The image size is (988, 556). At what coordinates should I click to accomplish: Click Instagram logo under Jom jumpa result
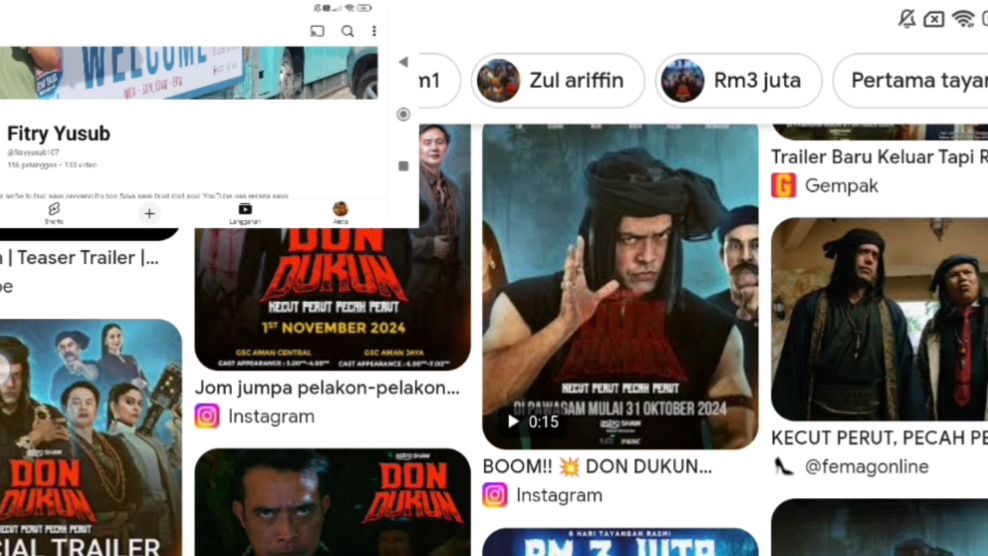[207, 417]
